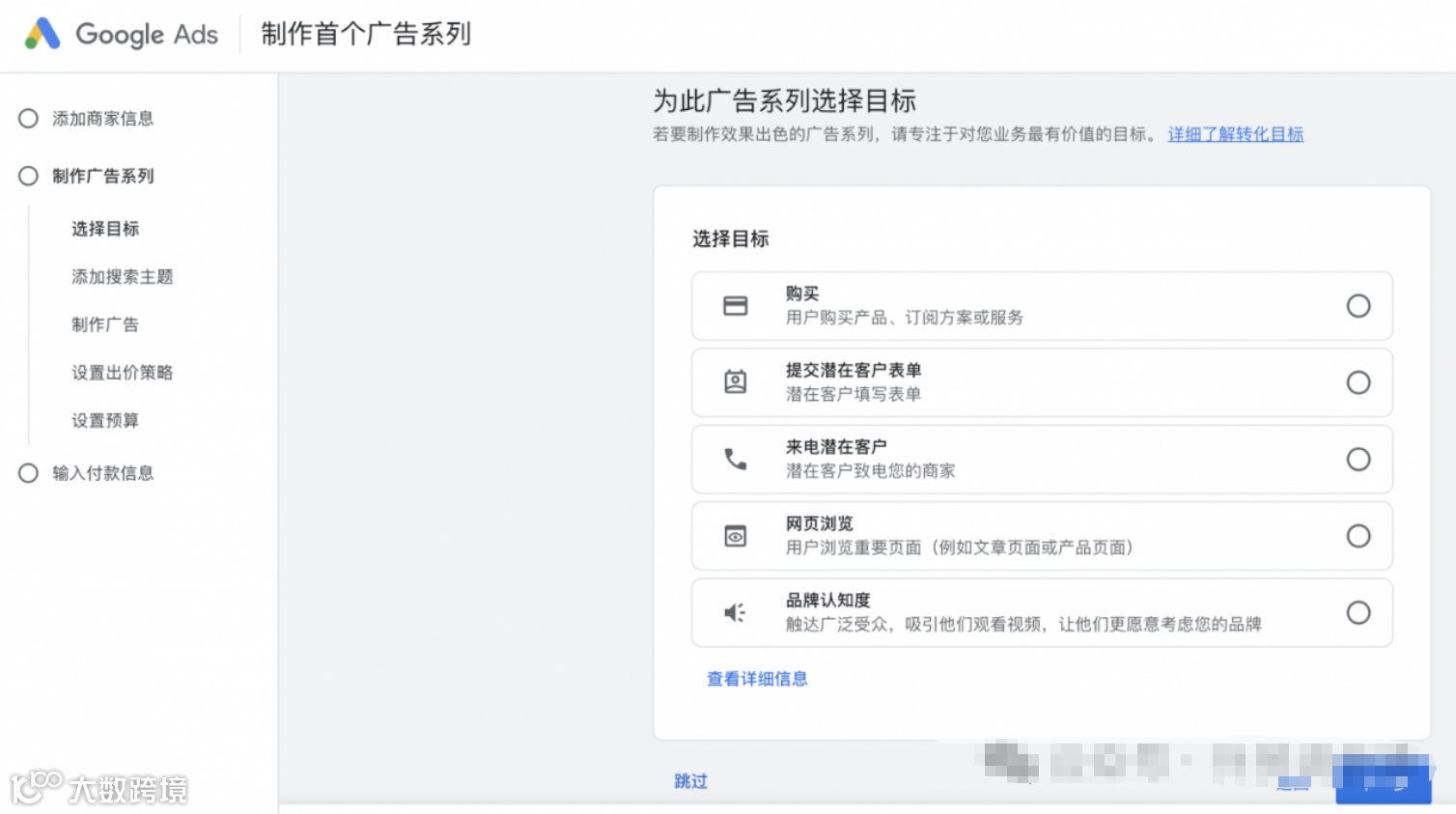The image size is (1456, 814).
Task: Click the phone icon for 来电潜在客户
Action: coord(735,459)
